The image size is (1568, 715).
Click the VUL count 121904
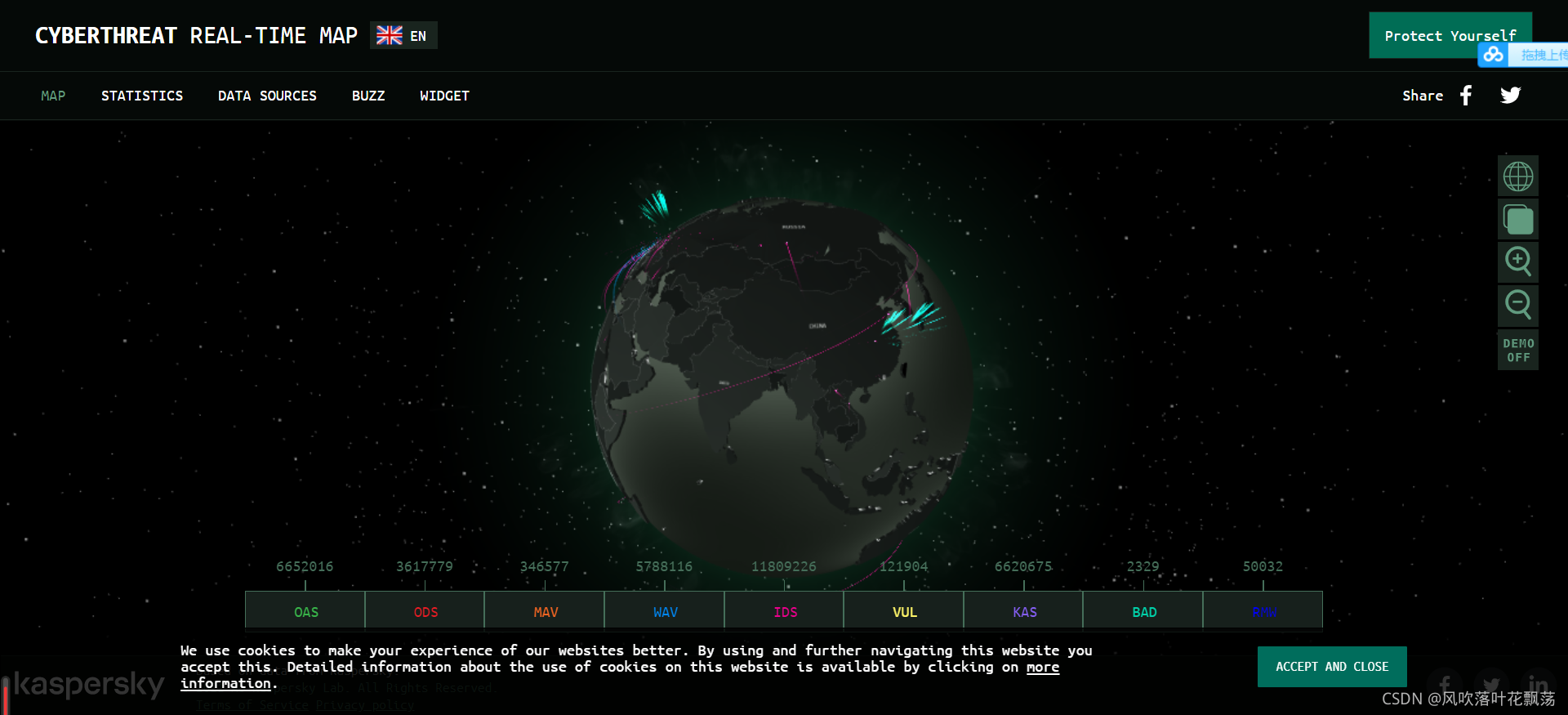pyautogui.click(x=904, y=566)
